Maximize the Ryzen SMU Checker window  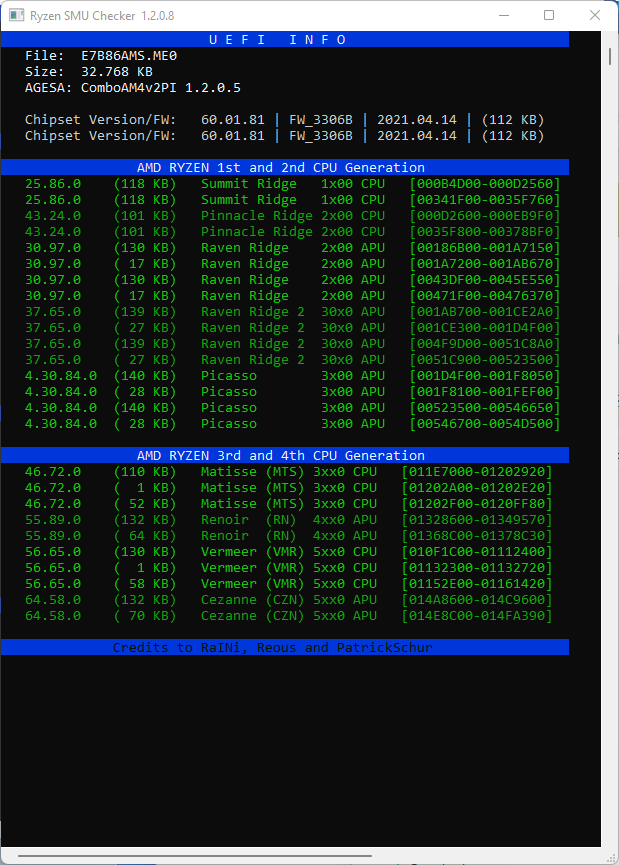point(549,15)
